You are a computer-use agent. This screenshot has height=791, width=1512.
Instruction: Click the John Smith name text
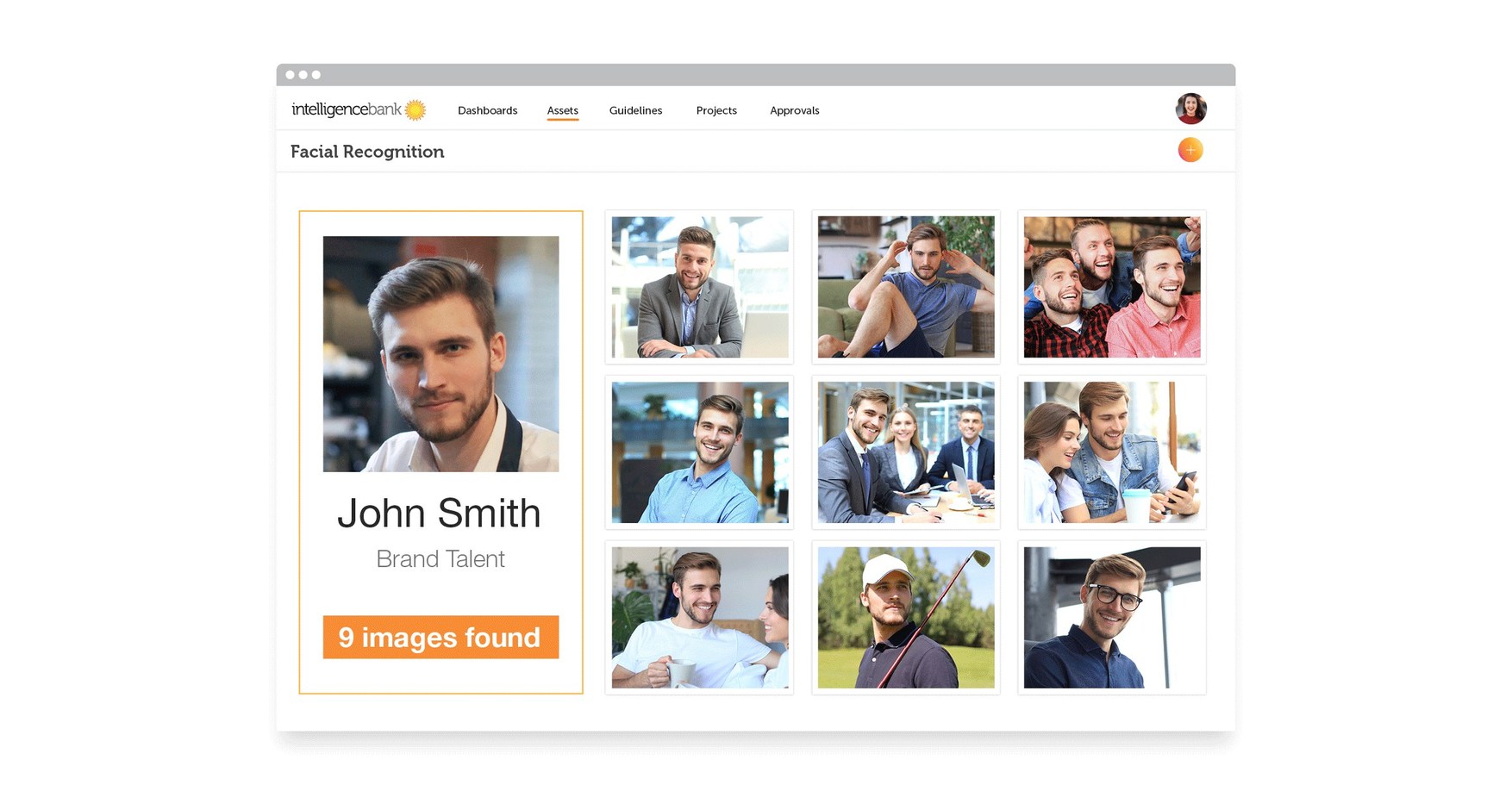439,514
